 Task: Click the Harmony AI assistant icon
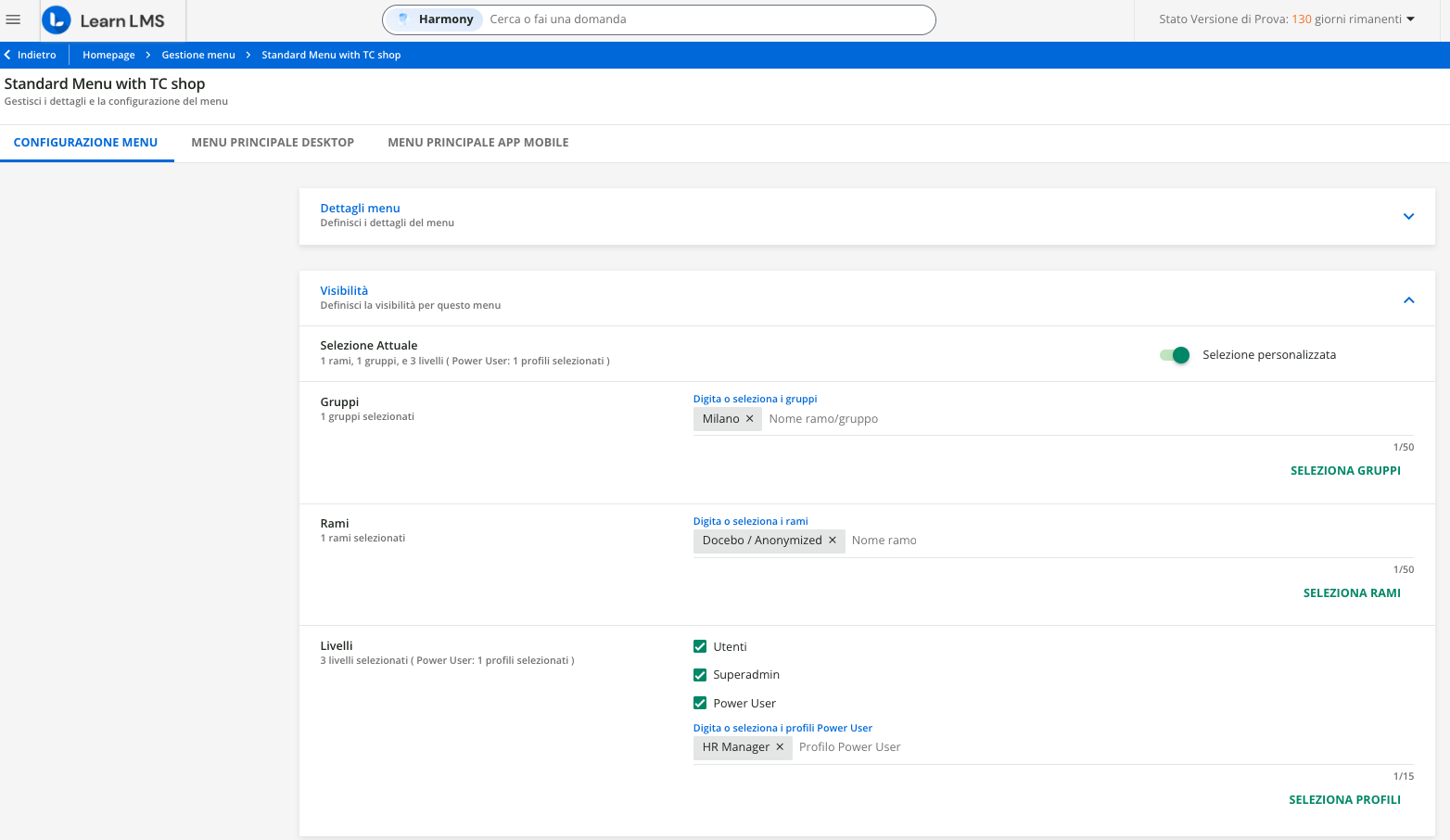click(x=403, y=19)
